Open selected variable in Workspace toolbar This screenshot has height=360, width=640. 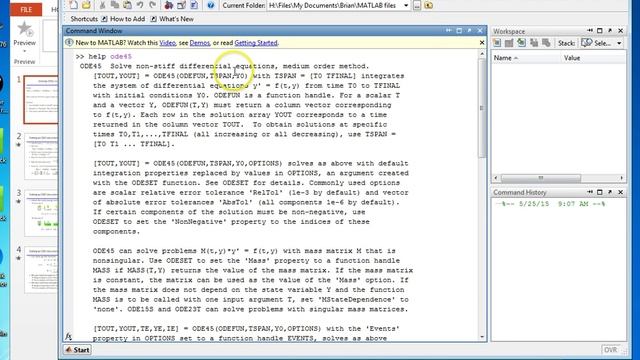point(509,42)
